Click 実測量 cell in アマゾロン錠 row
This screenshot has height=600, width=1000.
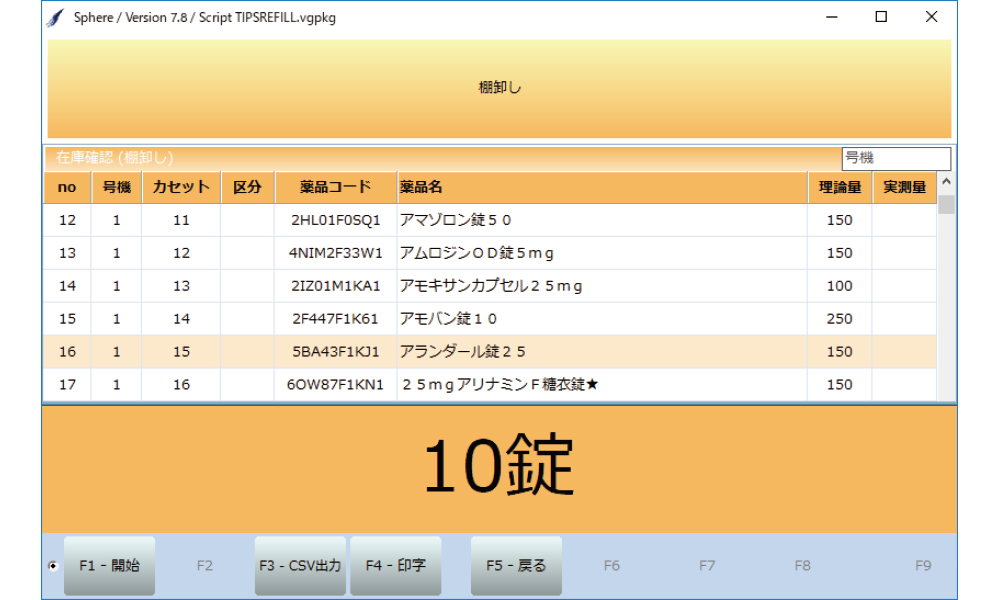(x=904, y=221)
